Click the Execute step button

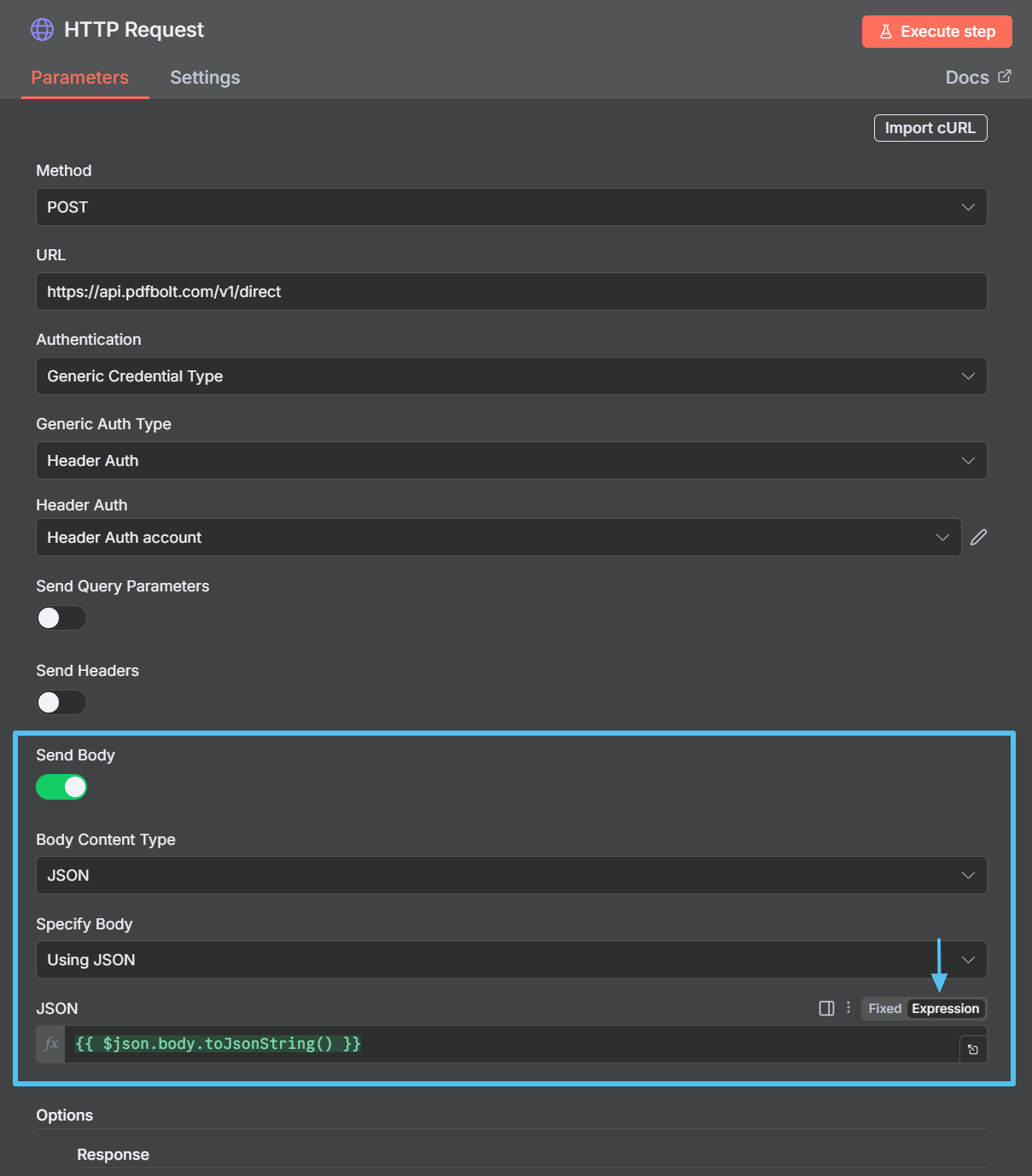[x=936, y=31]
